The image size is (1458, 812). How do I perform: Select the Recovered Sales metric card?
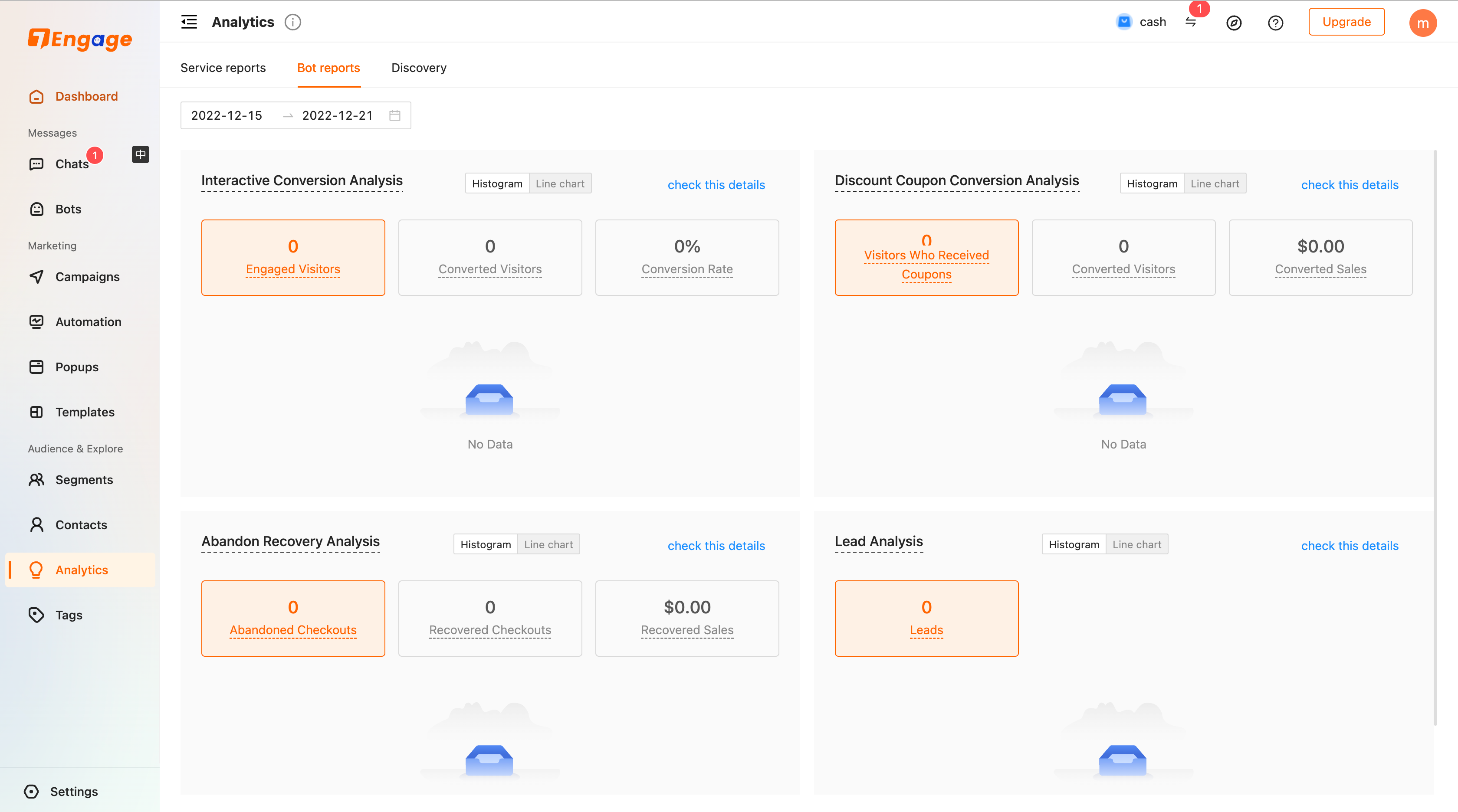pyautogui.click(x=687, y=619)
